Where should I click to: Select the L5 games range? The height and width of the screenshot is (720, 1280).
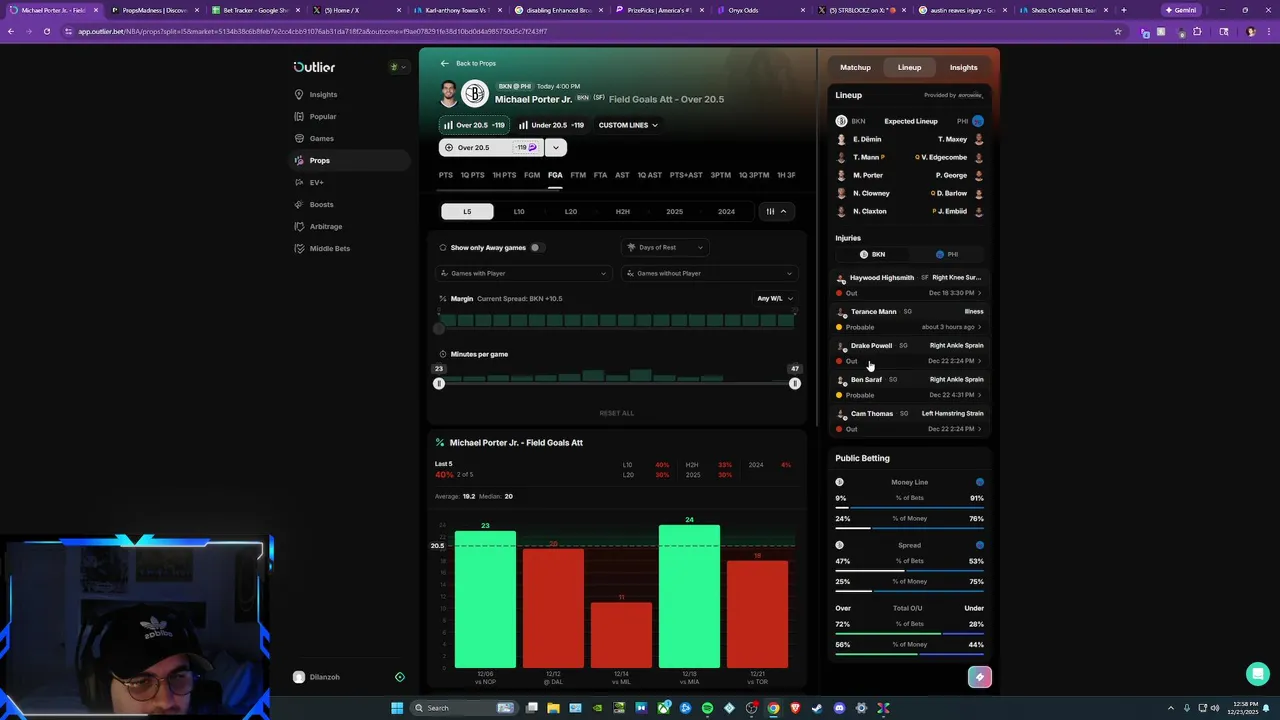467,211
